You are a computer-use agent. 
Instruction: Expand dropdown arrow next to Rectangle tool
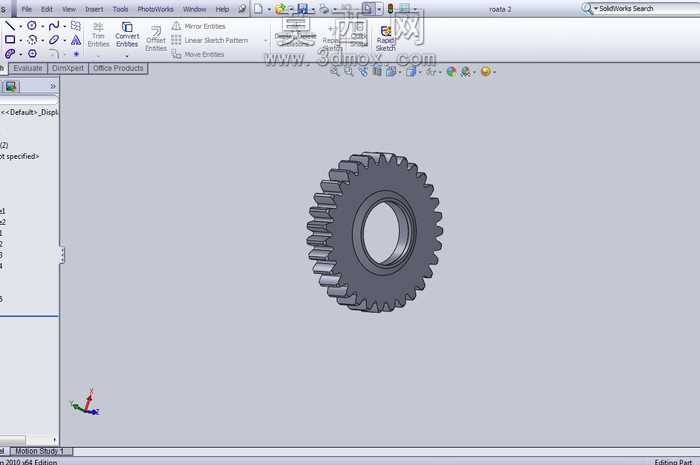21,40
